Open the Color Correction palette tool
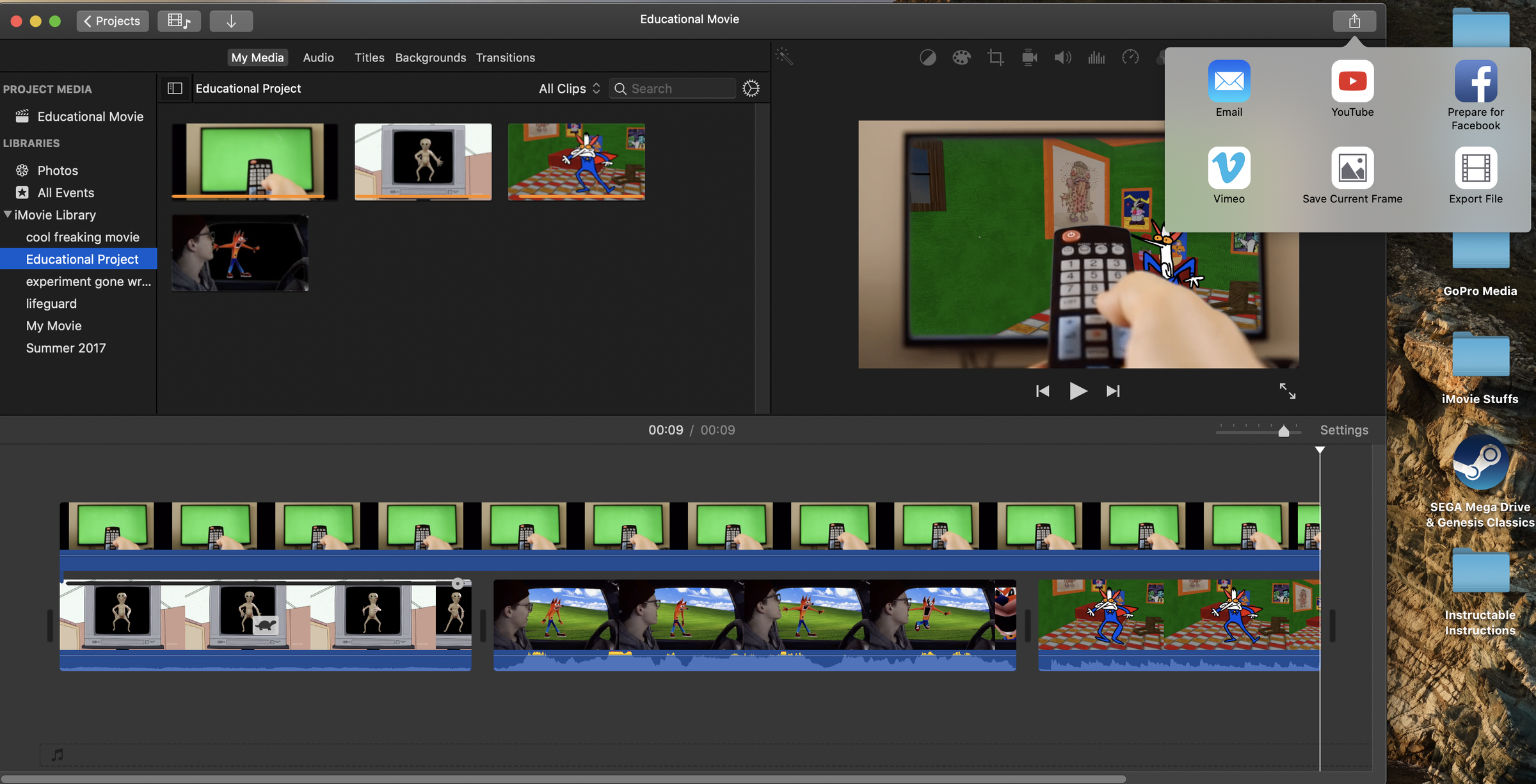 (961, 57)
